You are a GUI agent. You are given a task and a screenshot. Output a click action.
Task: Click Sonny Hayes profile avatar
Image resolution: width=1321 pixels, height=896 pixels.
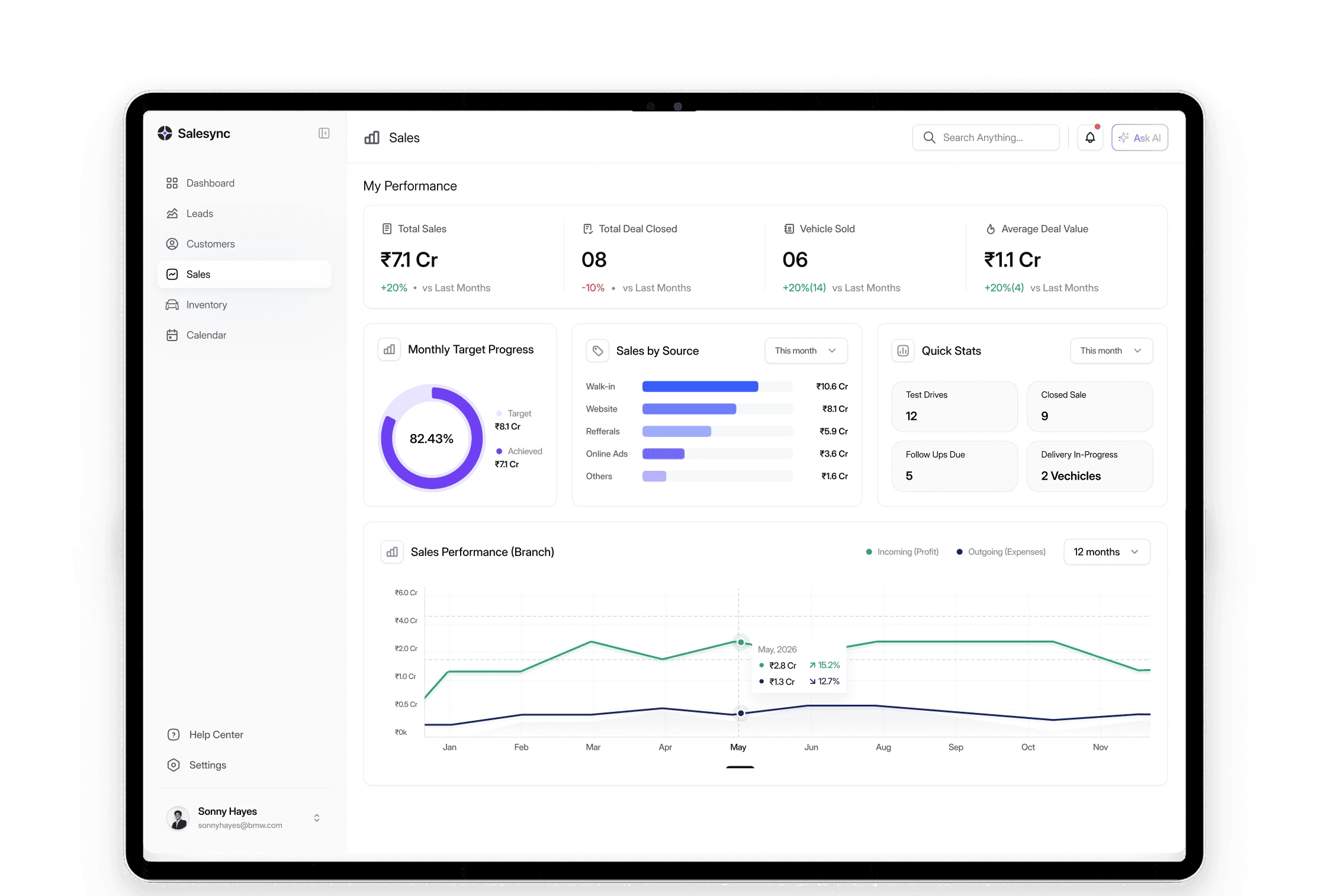pyautogui.click(x=178, y=818)
